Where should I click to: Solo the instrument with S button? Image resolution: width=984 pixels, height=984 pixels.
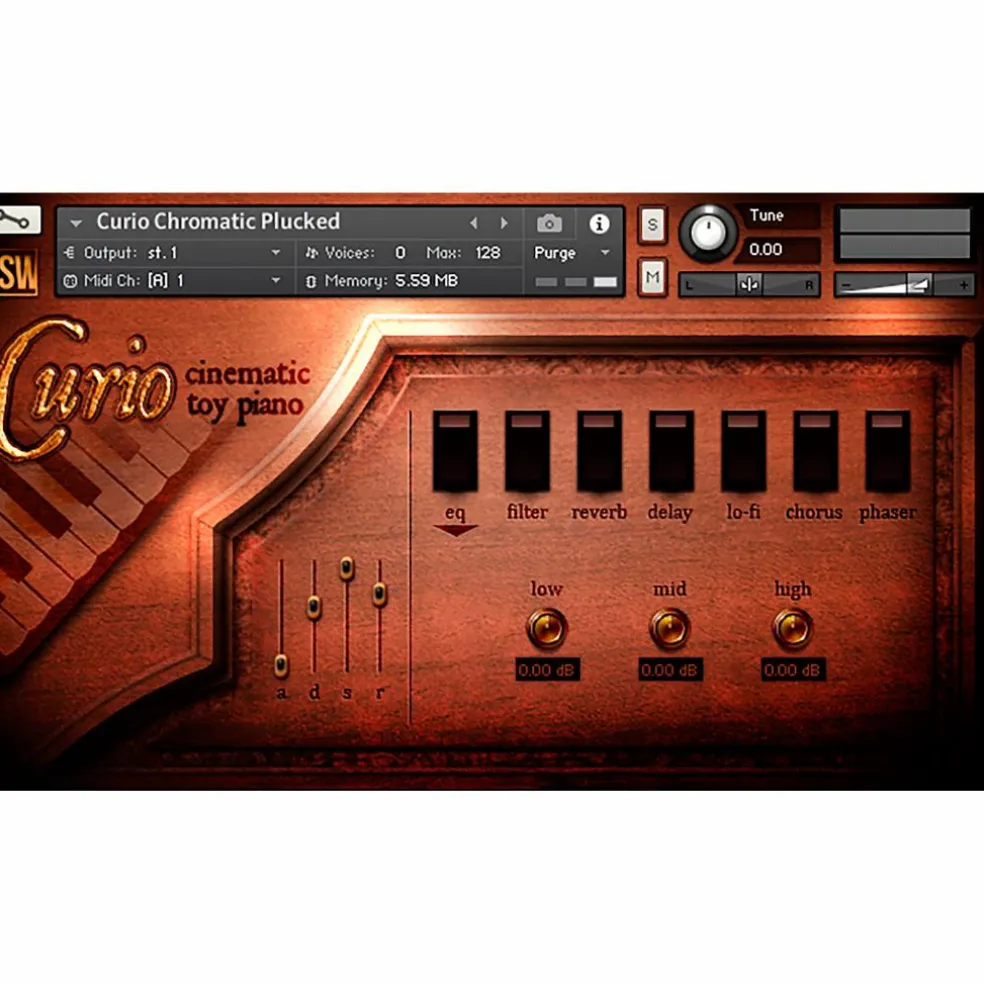(653, 224)
